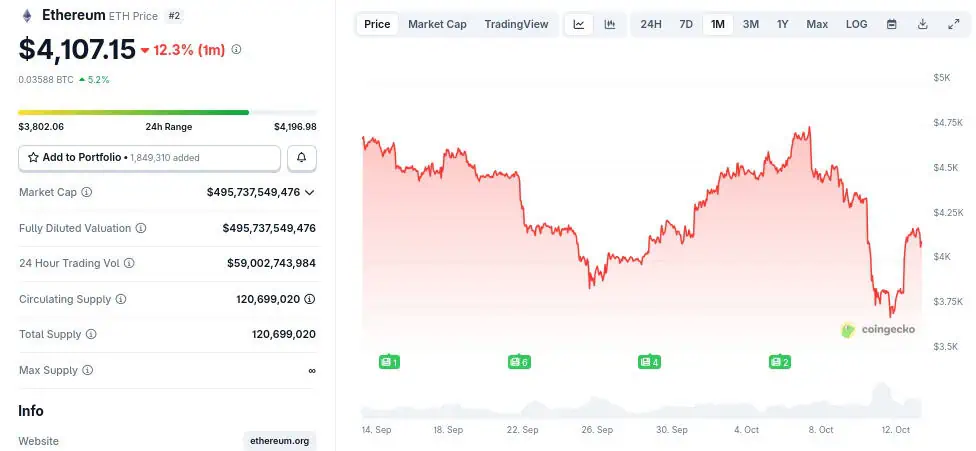The width and height of the screenshot is (976, 451).
Task: Select the 24H time range
Action: (651, 24)
